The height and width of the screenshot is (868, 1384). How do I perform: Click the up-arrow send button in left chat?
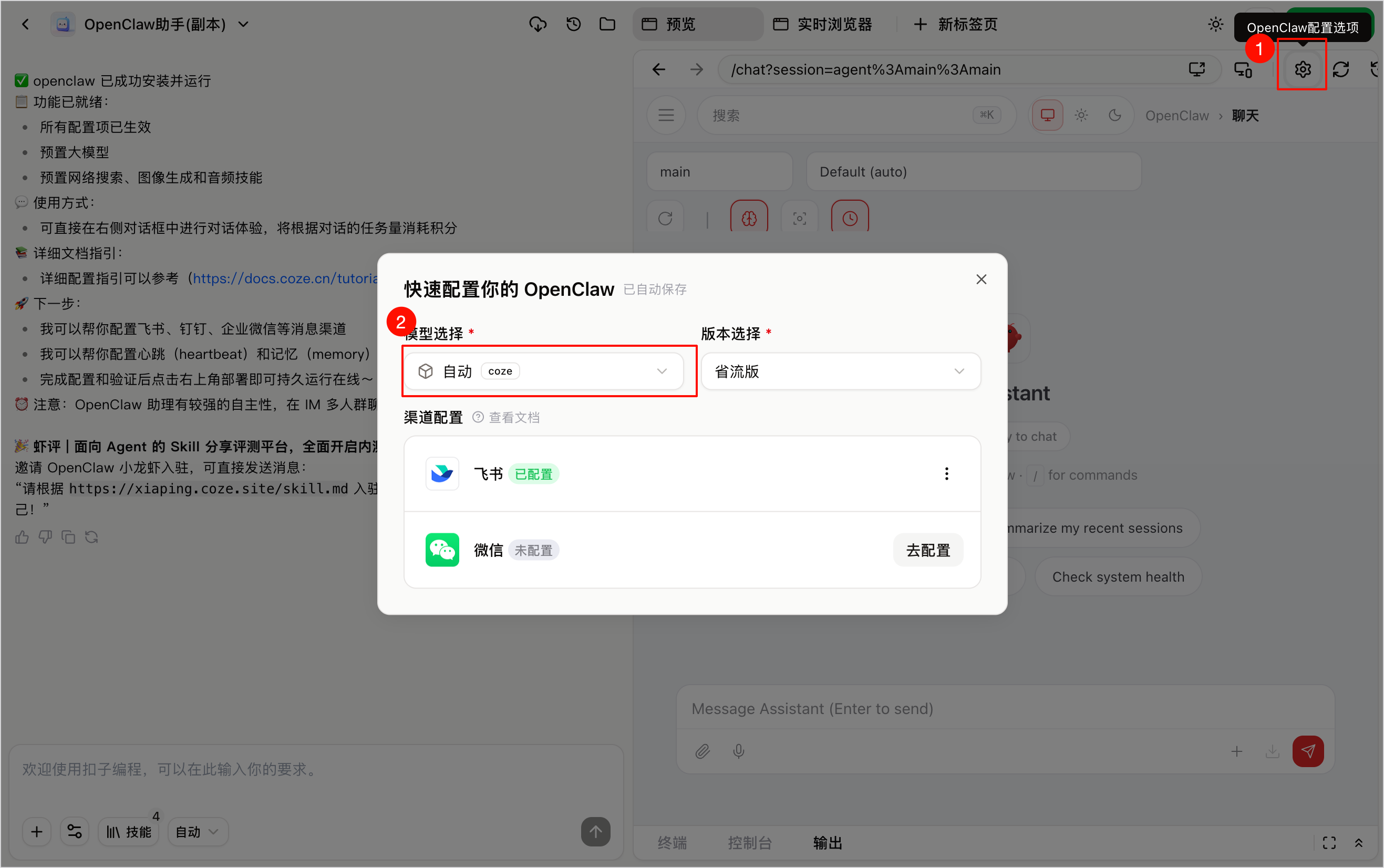coord(595,831)
